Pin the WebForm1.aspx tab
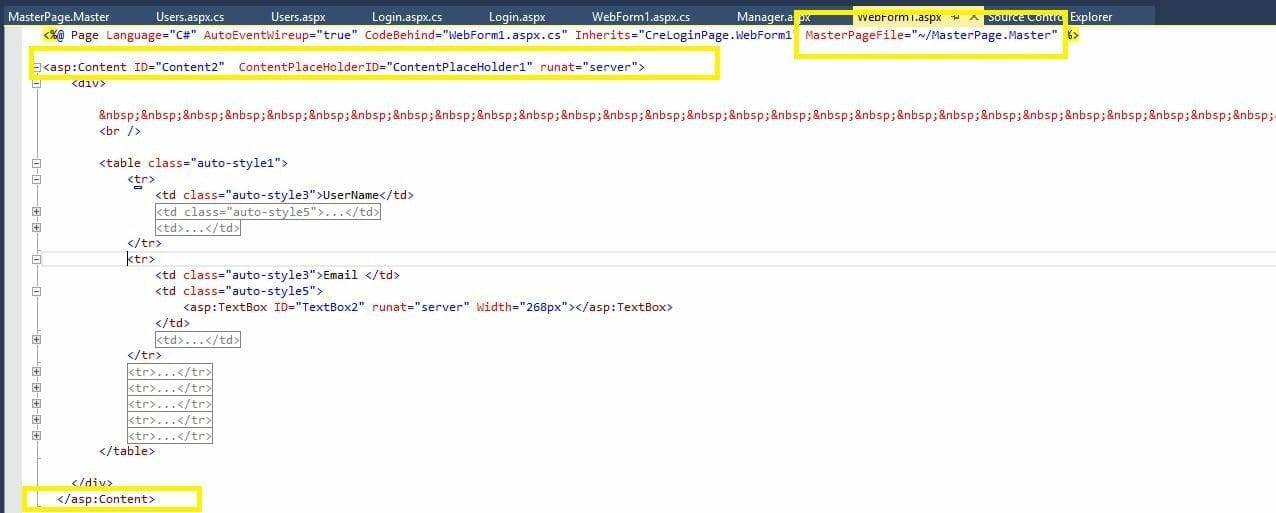 point(956,18)
